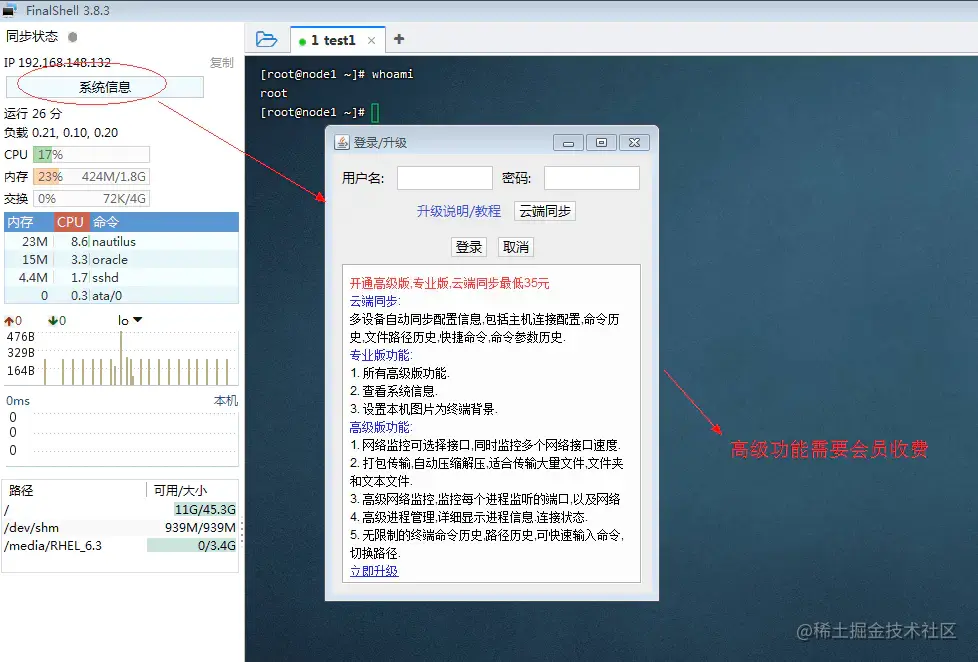This screenshot has height=662, width=978.
Task: Click the 登录 login button
Action: click(x=468, y=247)
